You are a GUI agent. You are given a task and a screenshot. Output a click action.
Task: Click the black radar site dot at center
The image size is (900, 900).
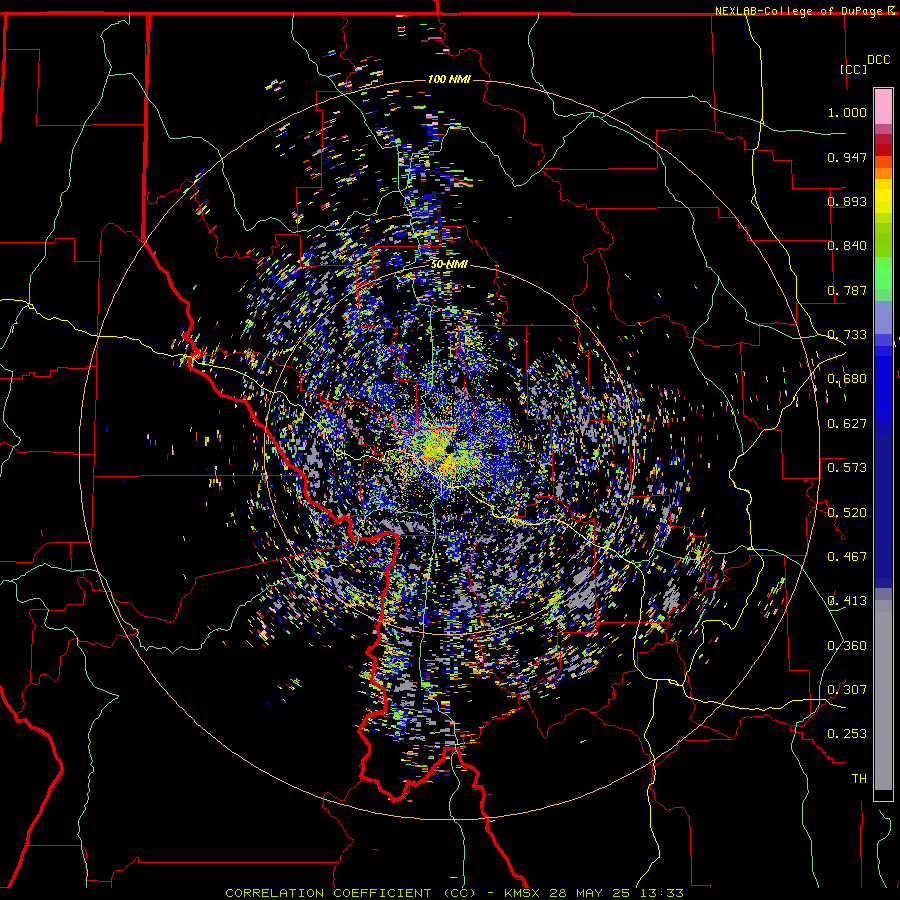pyautogui.click(x=449, y=449)
